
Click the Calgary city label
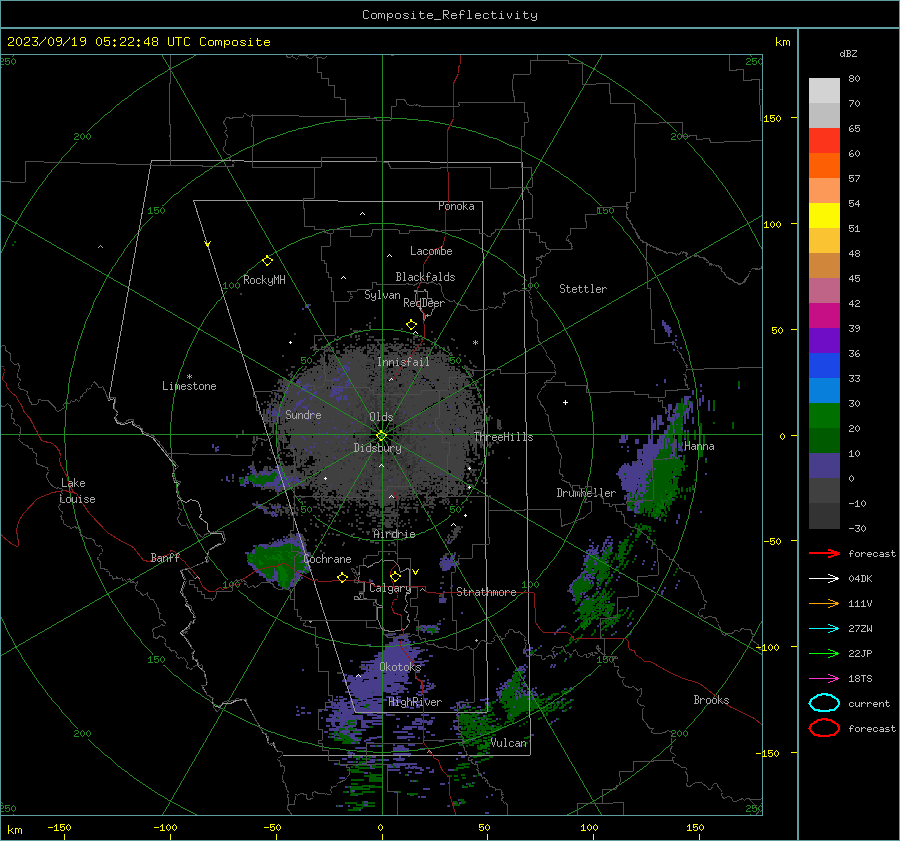click(390, 588)
